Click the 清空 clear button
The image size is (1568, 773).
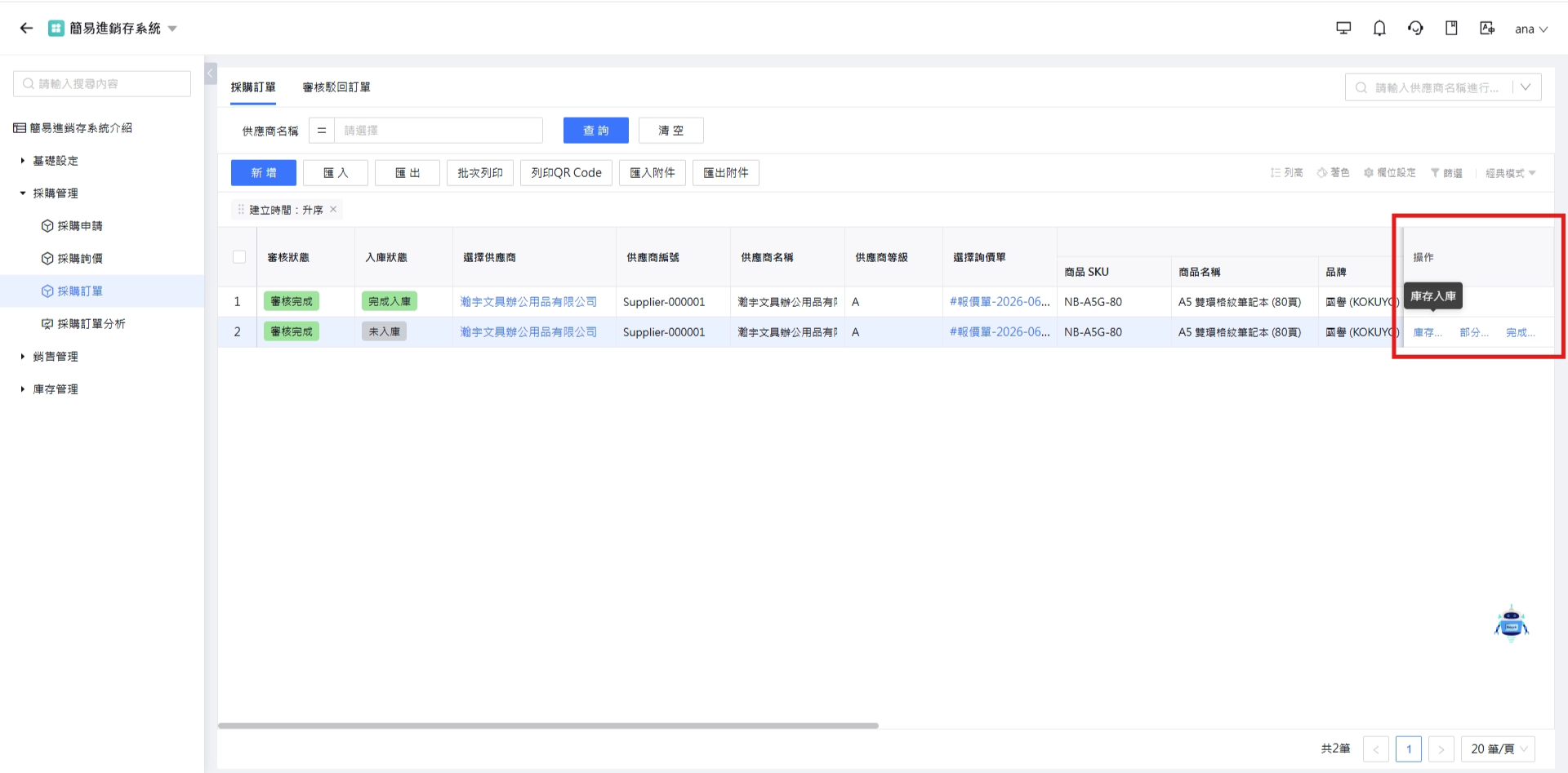671,131
